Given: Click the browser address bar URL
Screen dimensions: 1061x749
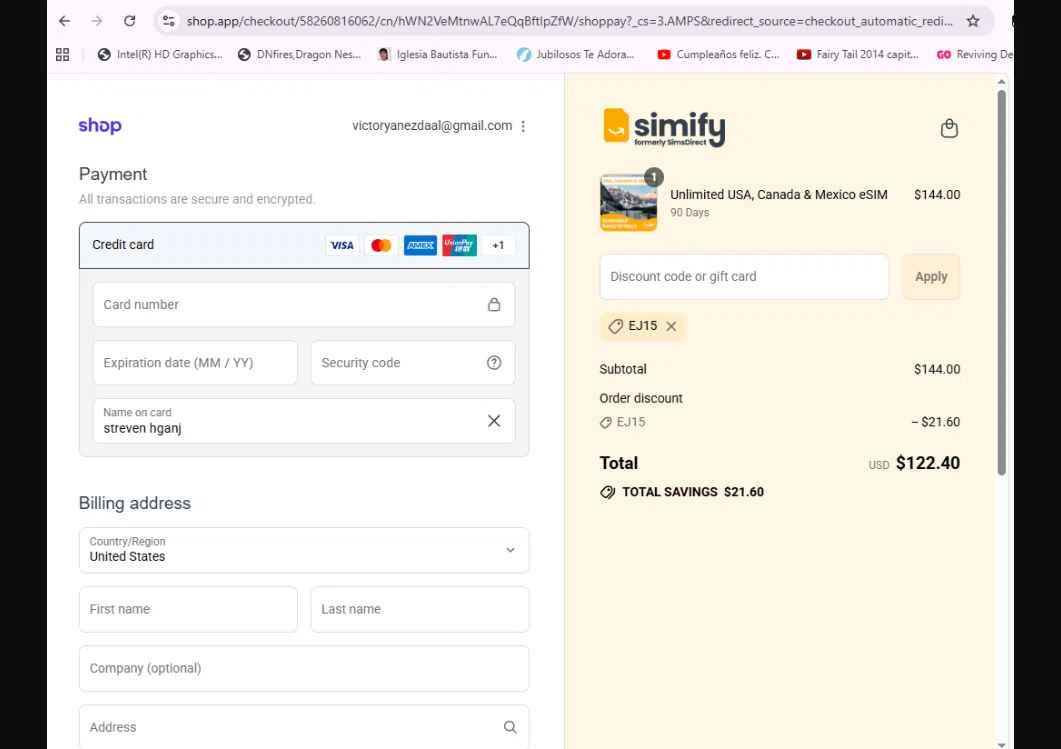Looking at the screenshot, I should (569, 21).
